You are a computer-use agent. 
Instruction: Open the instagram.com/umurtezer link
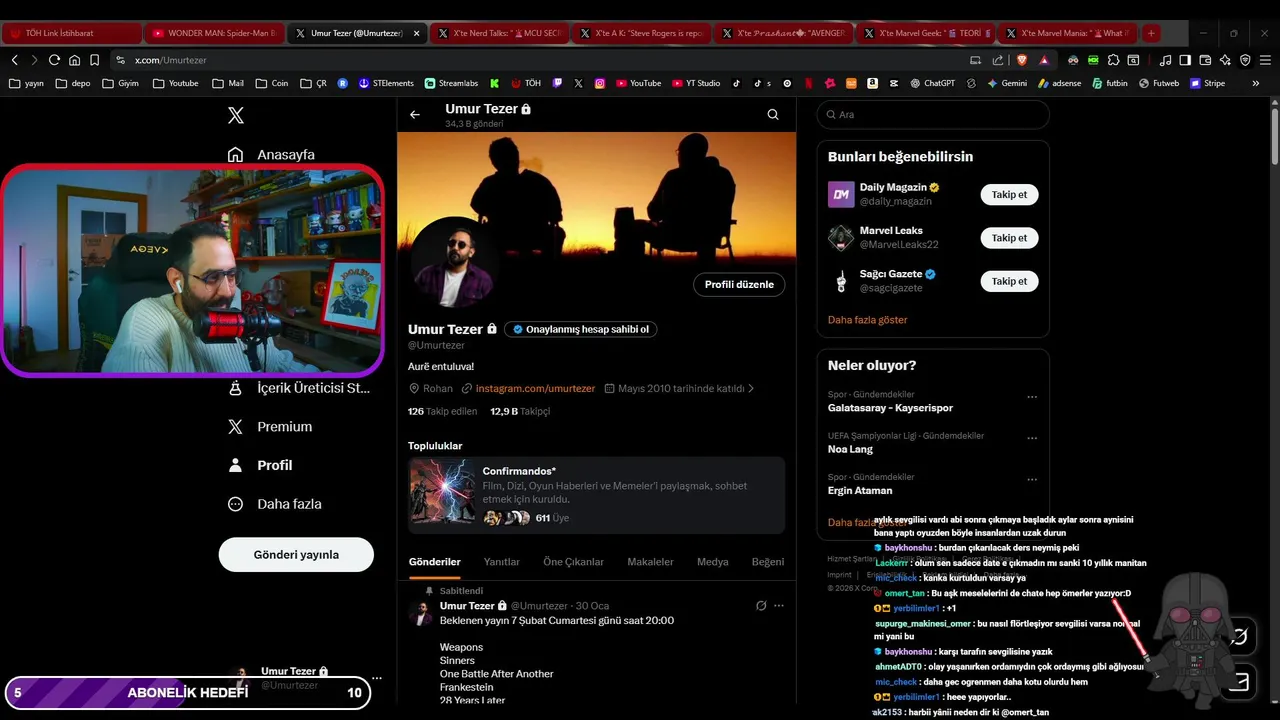point(535,388)
